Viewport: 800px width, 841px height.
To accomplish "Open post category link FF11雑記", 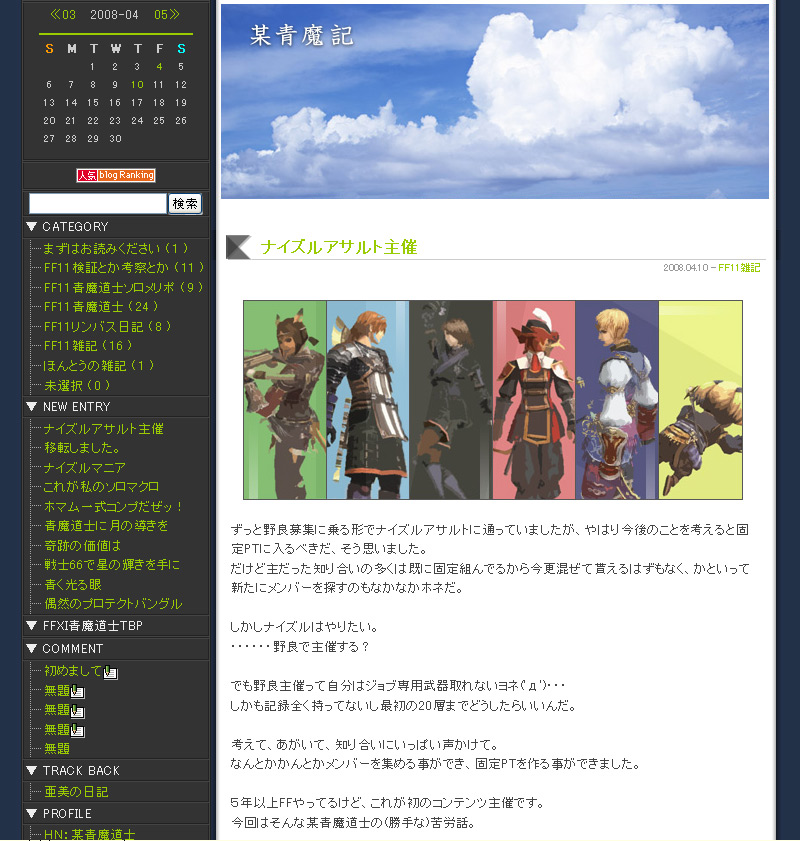I will [x=739, y=268].
